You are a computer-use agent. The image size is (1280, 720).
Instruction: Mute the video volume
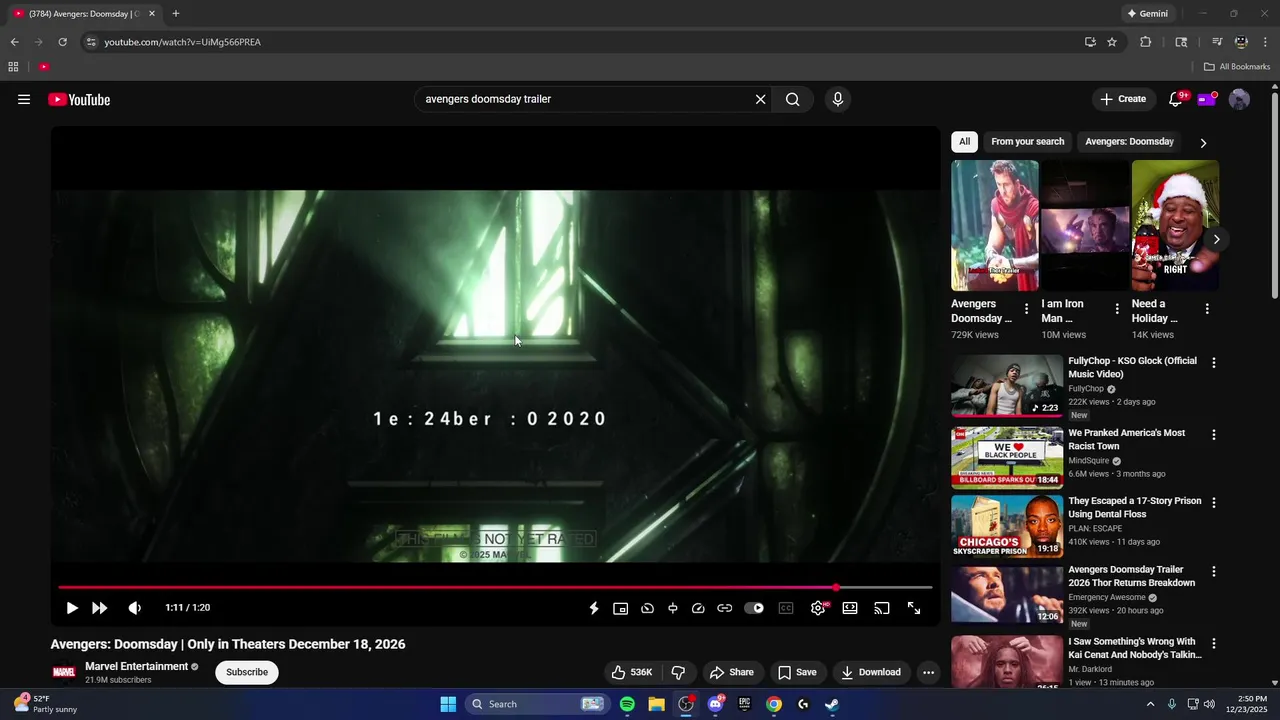click(135, 608)
